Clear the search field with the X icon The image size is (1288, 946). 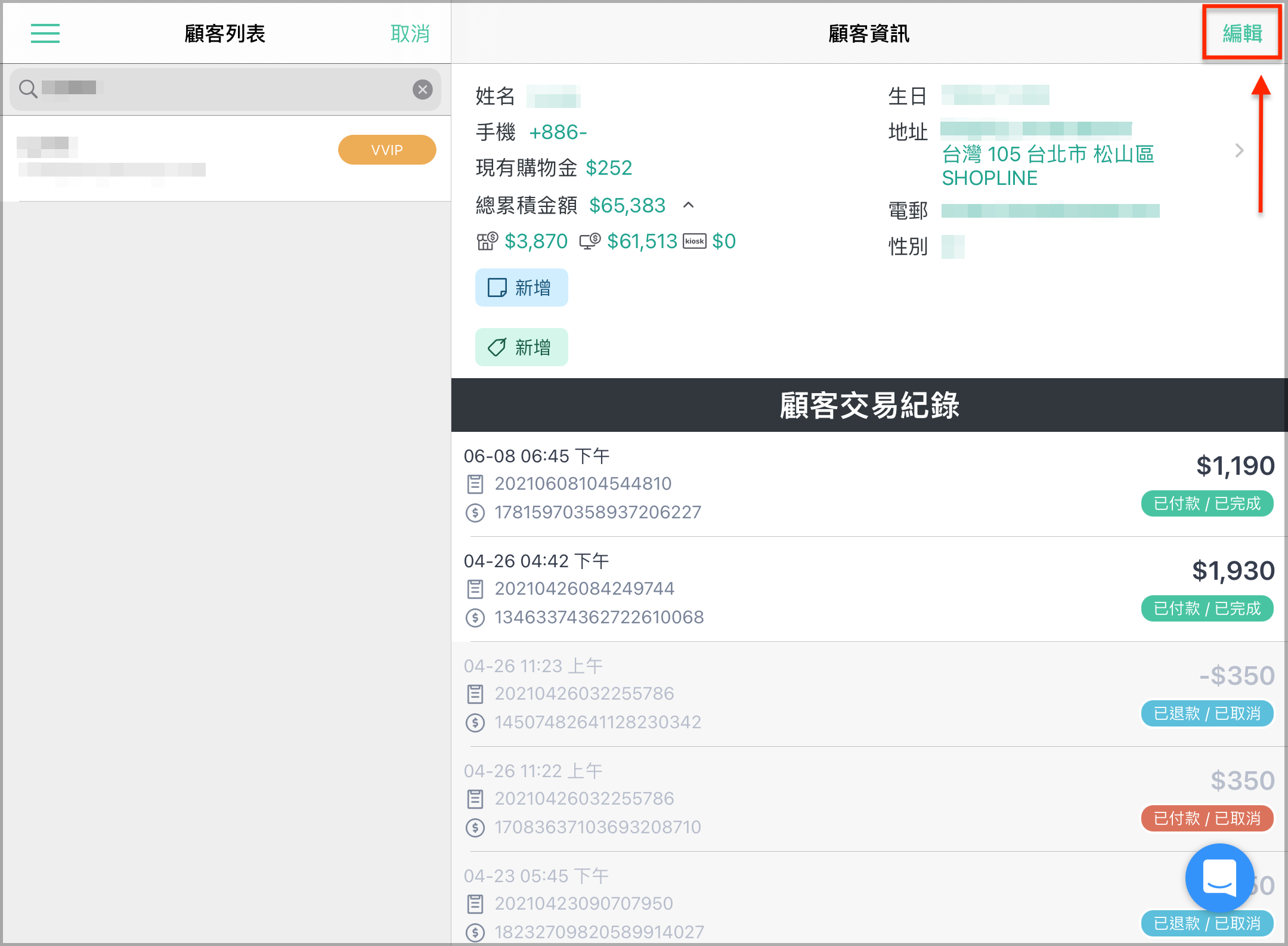(x=423, y=89)
